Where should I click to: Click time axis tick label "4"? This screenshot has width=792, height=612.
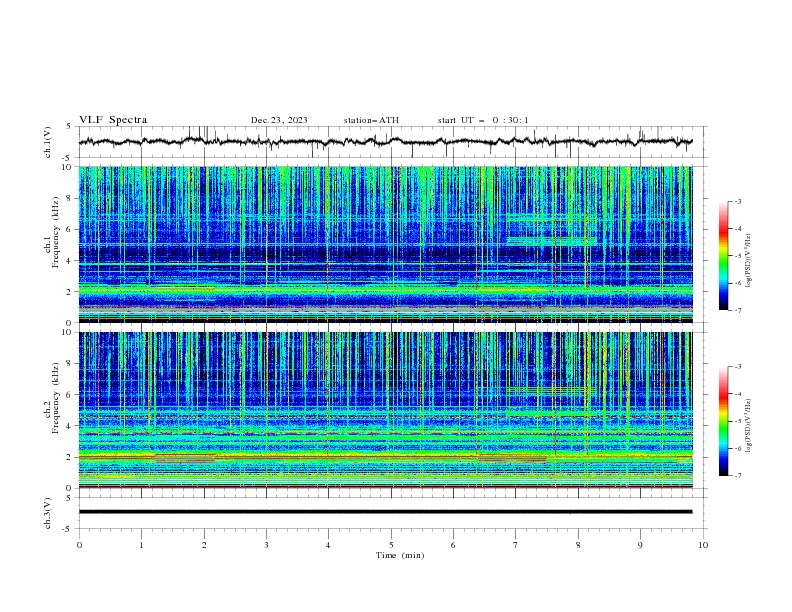click(x=328, y=545)
